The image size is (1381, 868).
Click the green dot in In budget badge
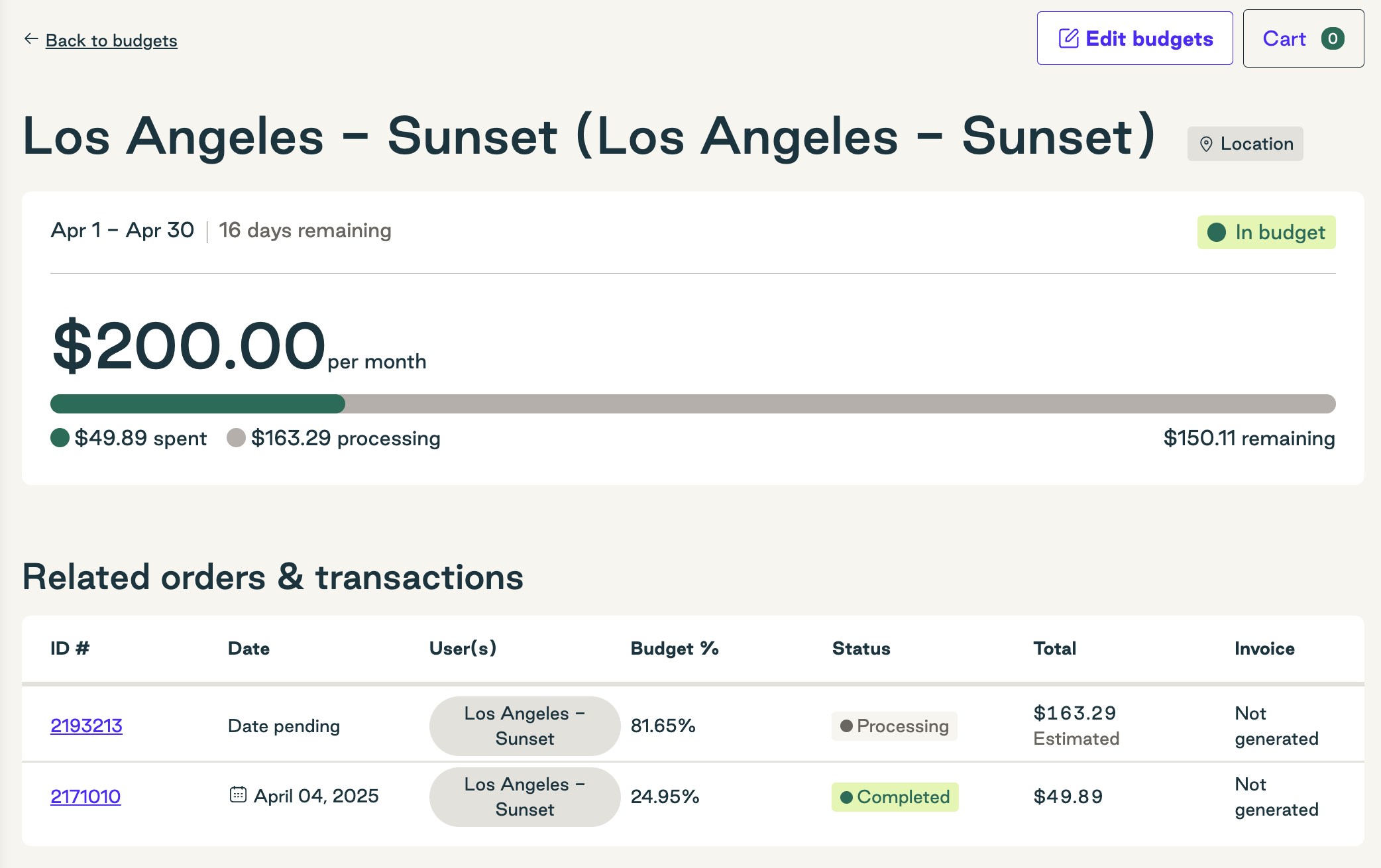[1216, 233]
